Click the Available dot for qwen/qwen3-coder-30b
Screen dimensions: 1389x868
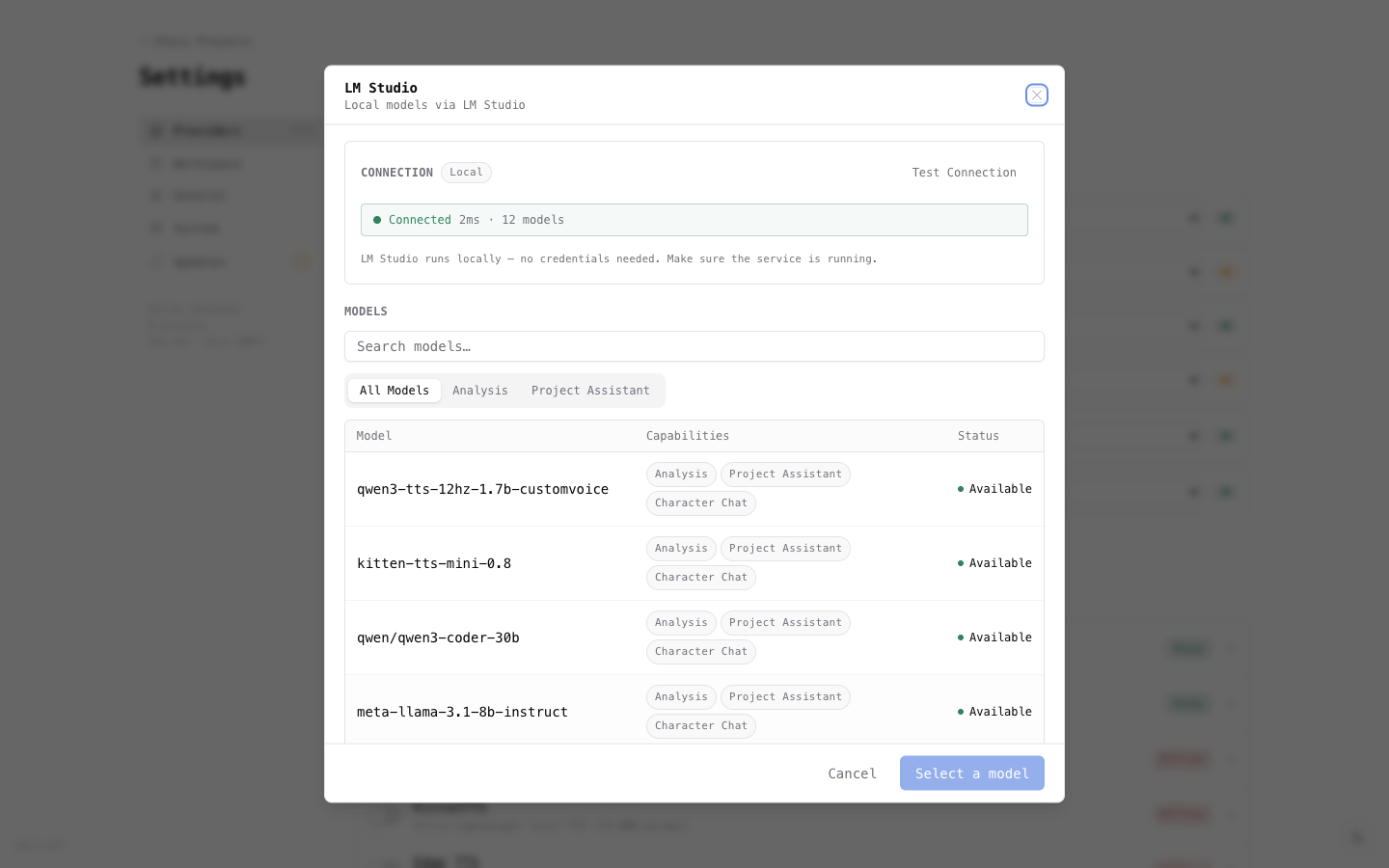pos(960,637)
